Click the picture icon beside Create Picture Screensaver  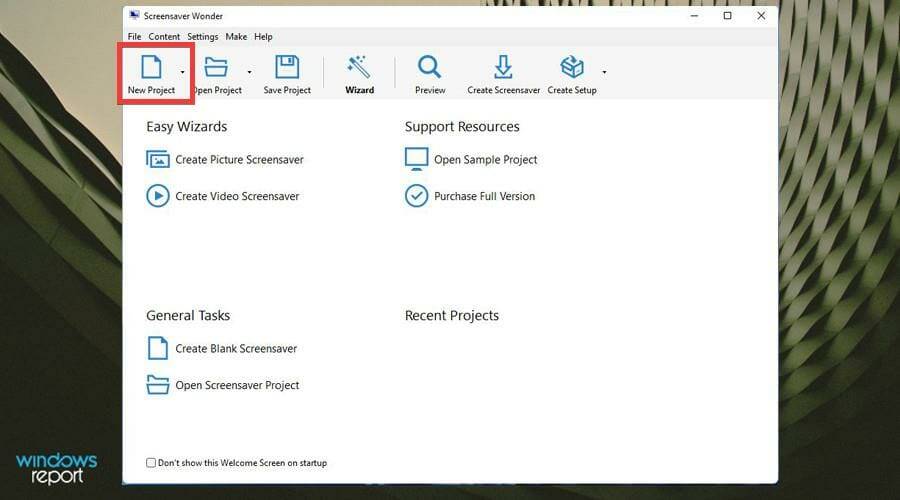coord(158,159)
